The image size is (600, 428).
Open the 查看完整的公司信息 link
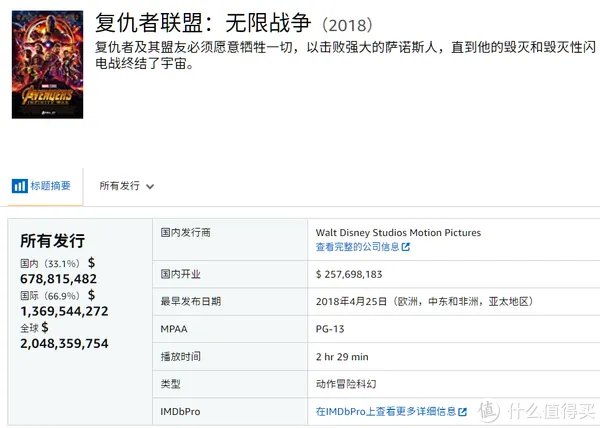(362, 247)
